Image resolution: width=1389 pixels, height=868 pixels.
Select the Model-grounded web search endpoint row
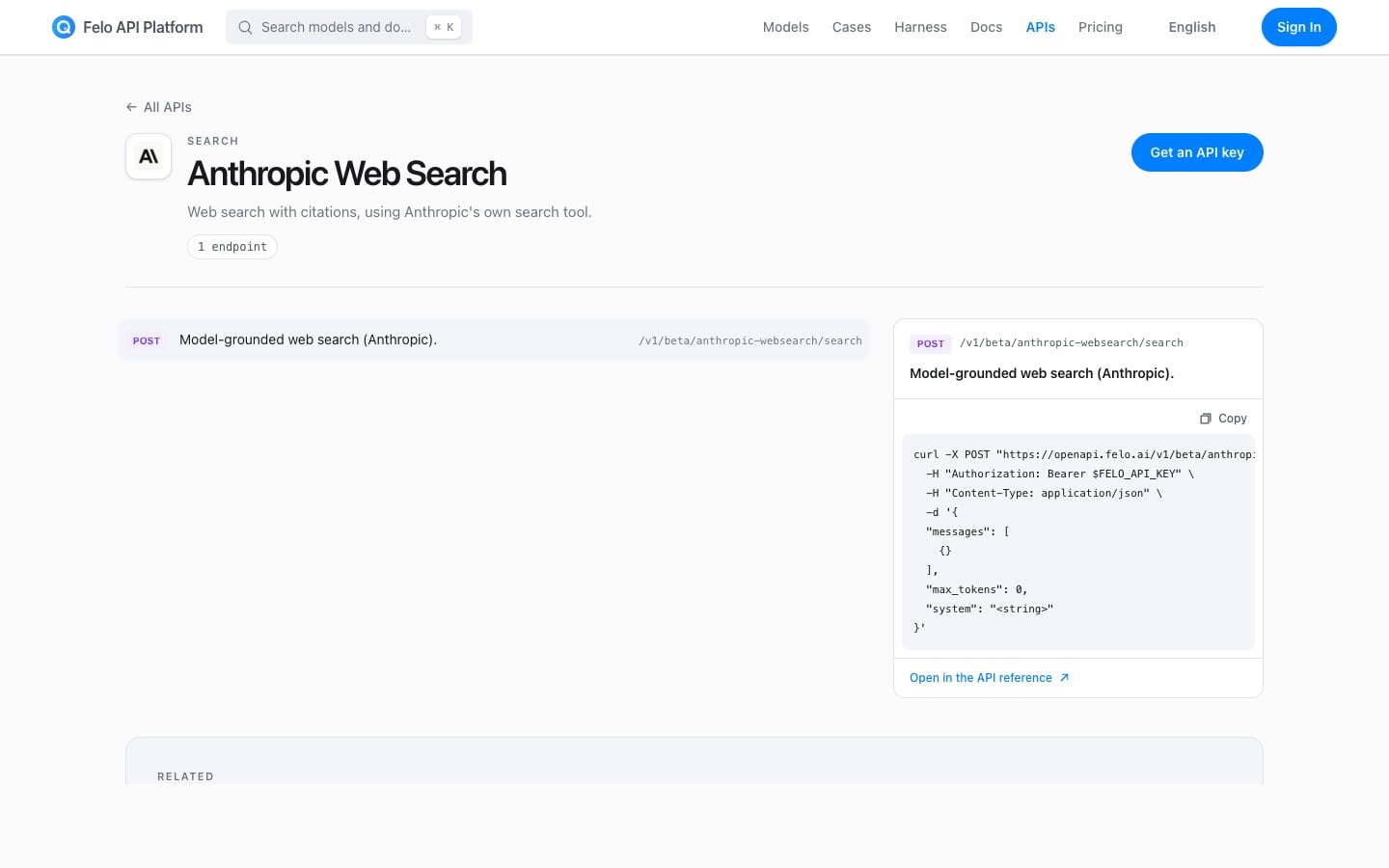click(494, 339)
